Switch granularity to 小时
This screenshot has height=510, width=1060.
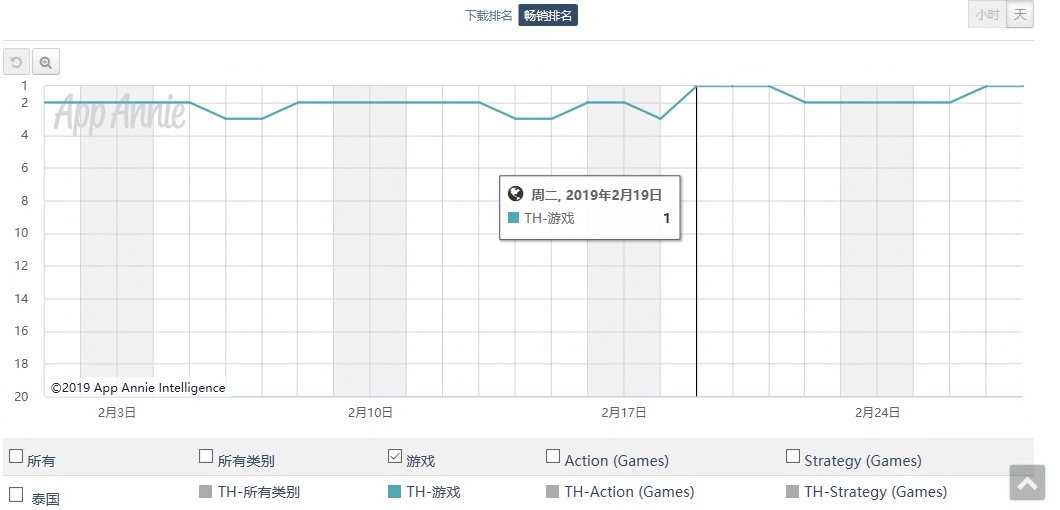[986, 15]
